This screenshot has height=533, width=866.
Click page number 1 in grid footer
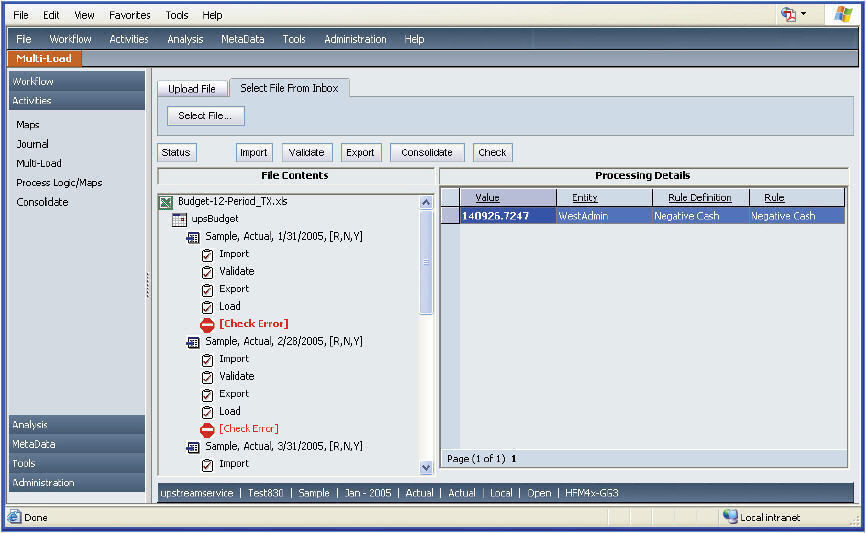click(x=514, y=458)
